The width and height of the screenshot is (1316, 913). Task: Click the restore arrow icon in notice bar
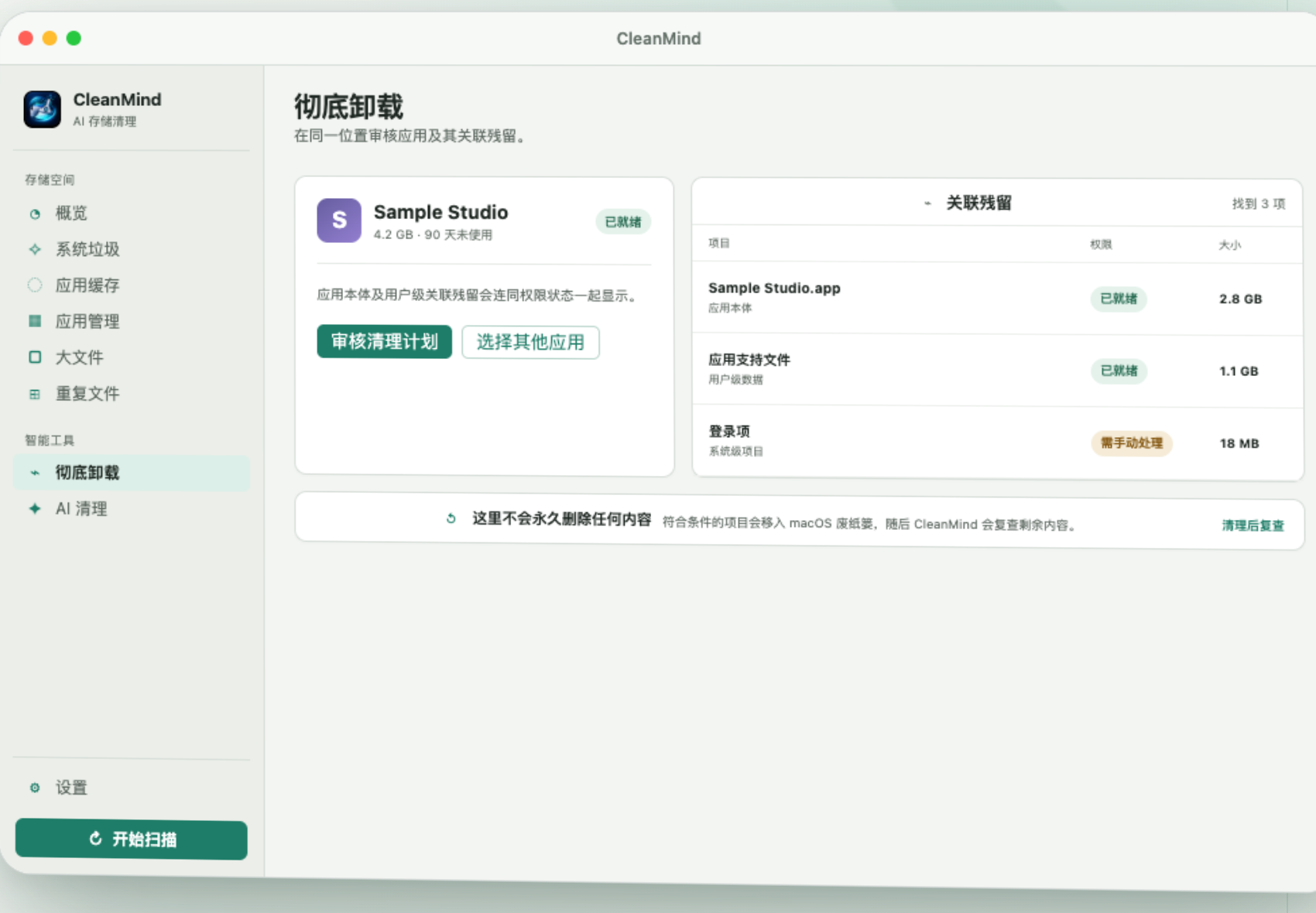pyautogui.click(x=451, y=518)
